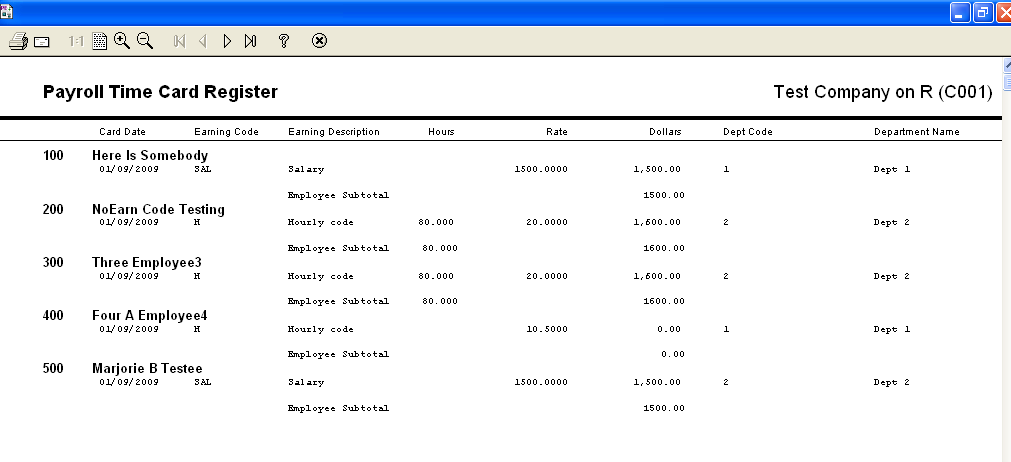Close the preview with circled X icon
Image resolution: width=1011 pixels, height=462 pixels.
(319, 41)
